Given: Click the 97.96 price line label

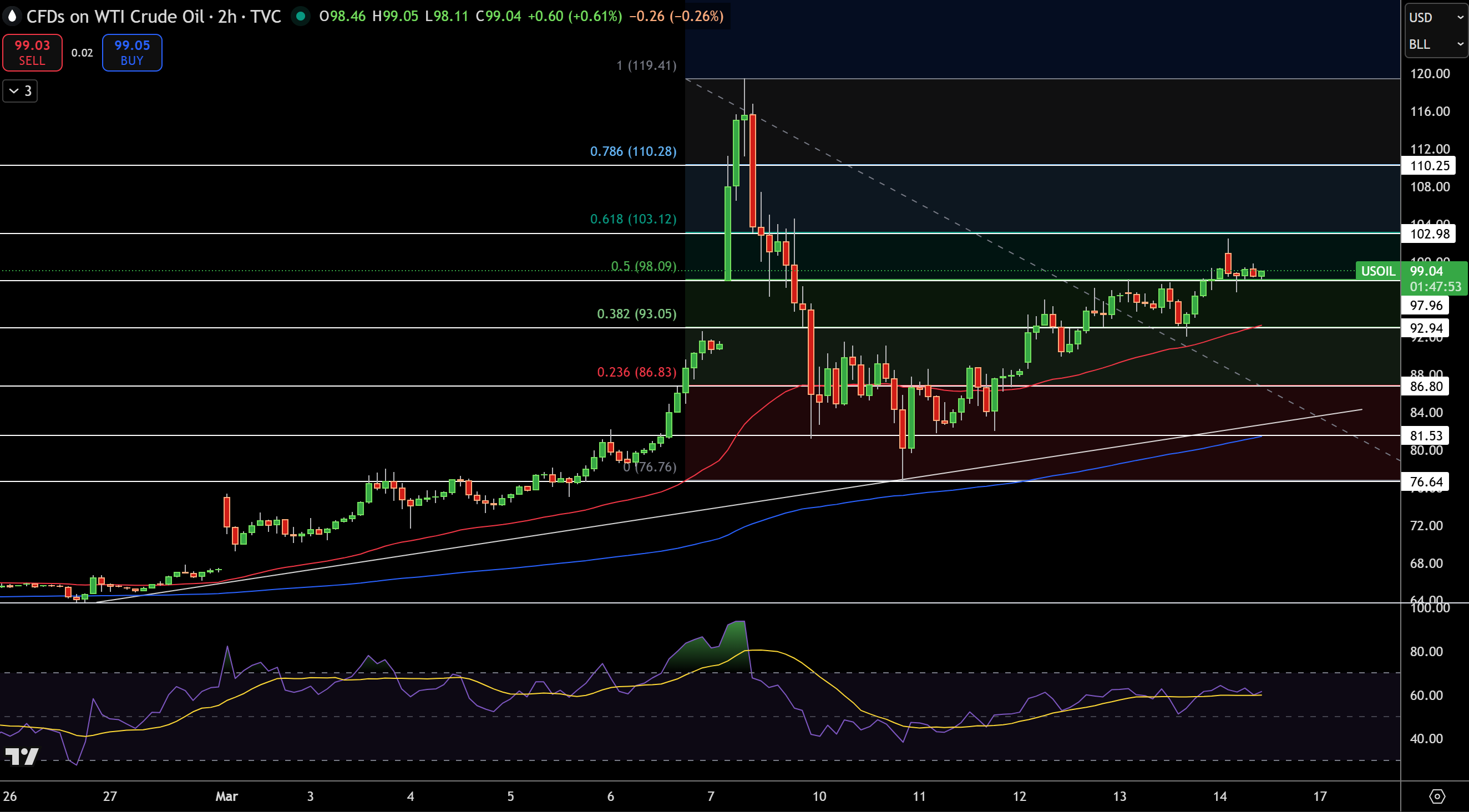Looking at the screenshot, I should click(1426, 306).
